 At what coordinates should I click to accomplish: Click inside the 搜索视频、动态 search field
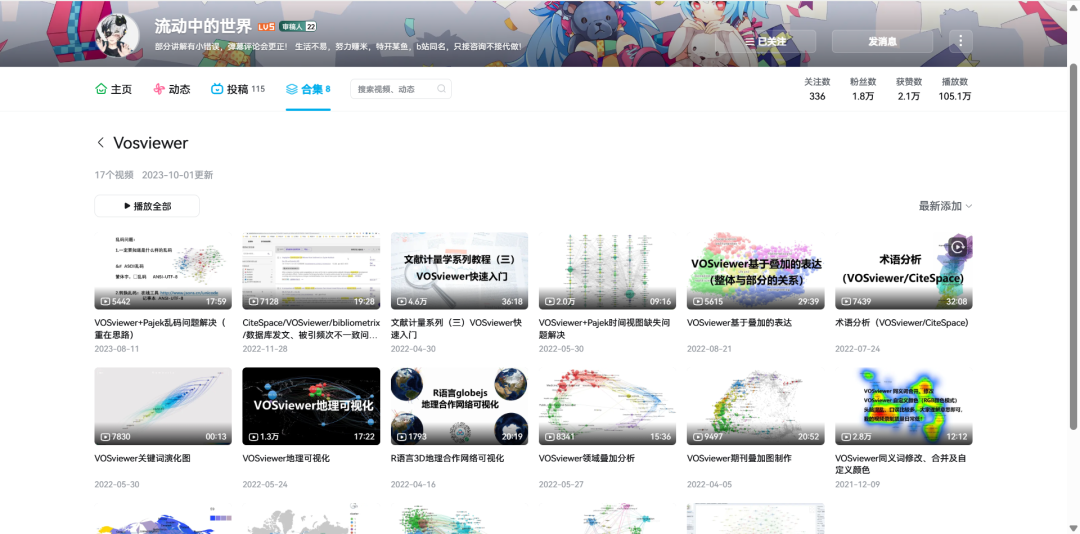click(393, 89)
